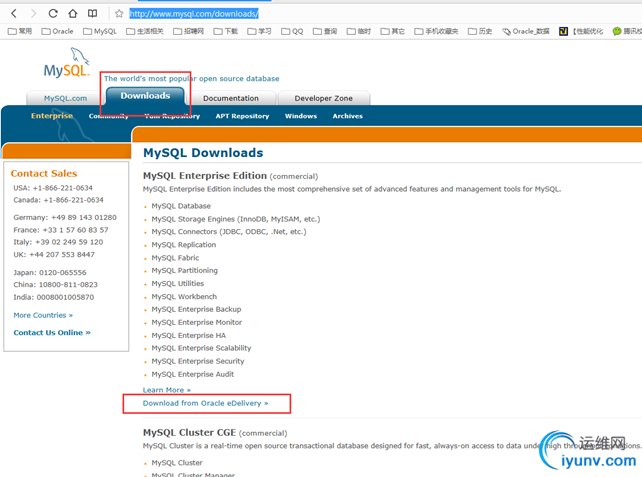
Task: Click Download from Oracle eDelivery link
Action: coord(206,403)
